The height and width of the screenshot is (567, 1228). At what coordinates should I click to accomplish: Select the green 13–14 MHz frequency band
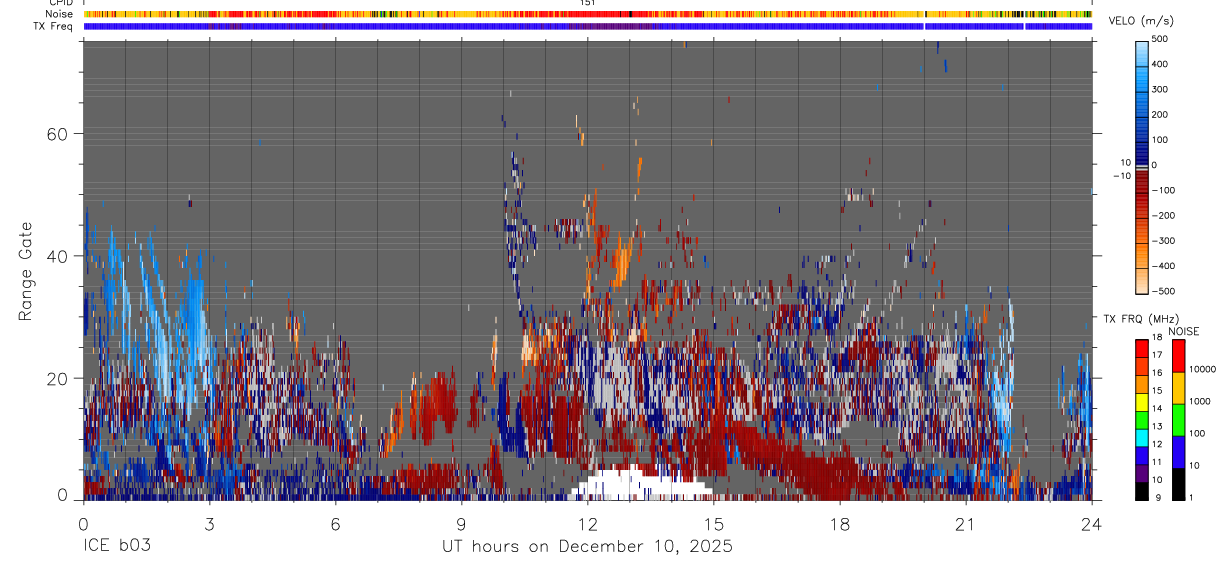coord(1141,420)
